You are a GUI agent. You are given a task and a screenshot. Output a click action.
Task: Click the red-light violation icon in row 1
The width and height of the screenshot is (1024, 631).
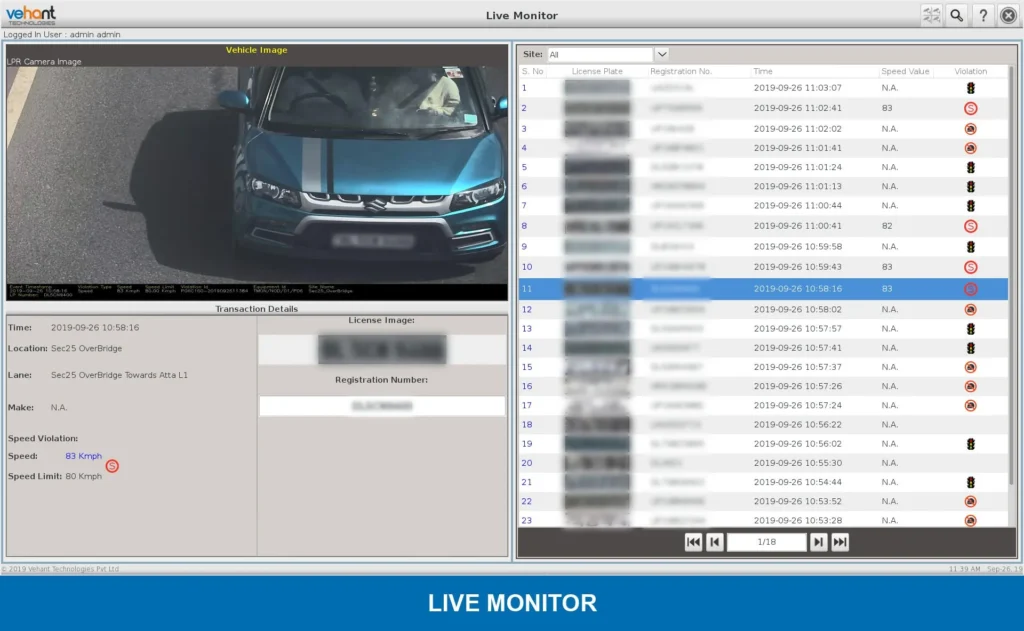coord(970,88)
